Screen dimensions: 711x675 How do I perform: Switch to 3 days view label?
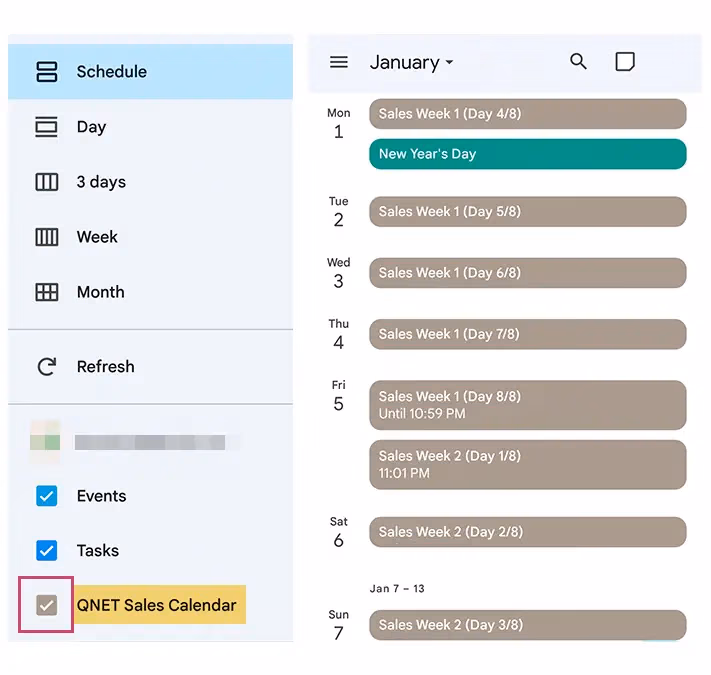click(101, 182)
